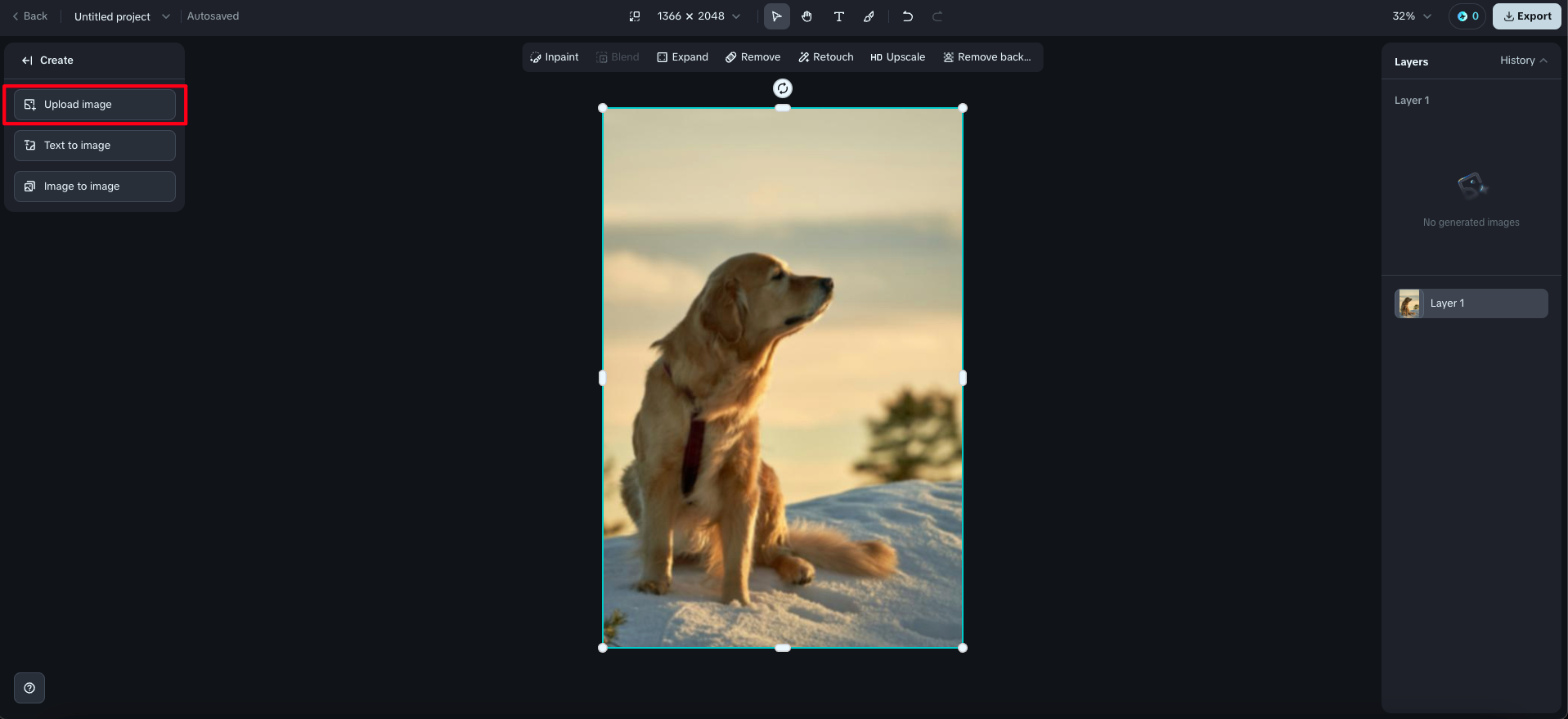The height and width of the screenshot is (719, 1568).
Task: Choose Expand from the image toolbar
Action: pos(682,57)
